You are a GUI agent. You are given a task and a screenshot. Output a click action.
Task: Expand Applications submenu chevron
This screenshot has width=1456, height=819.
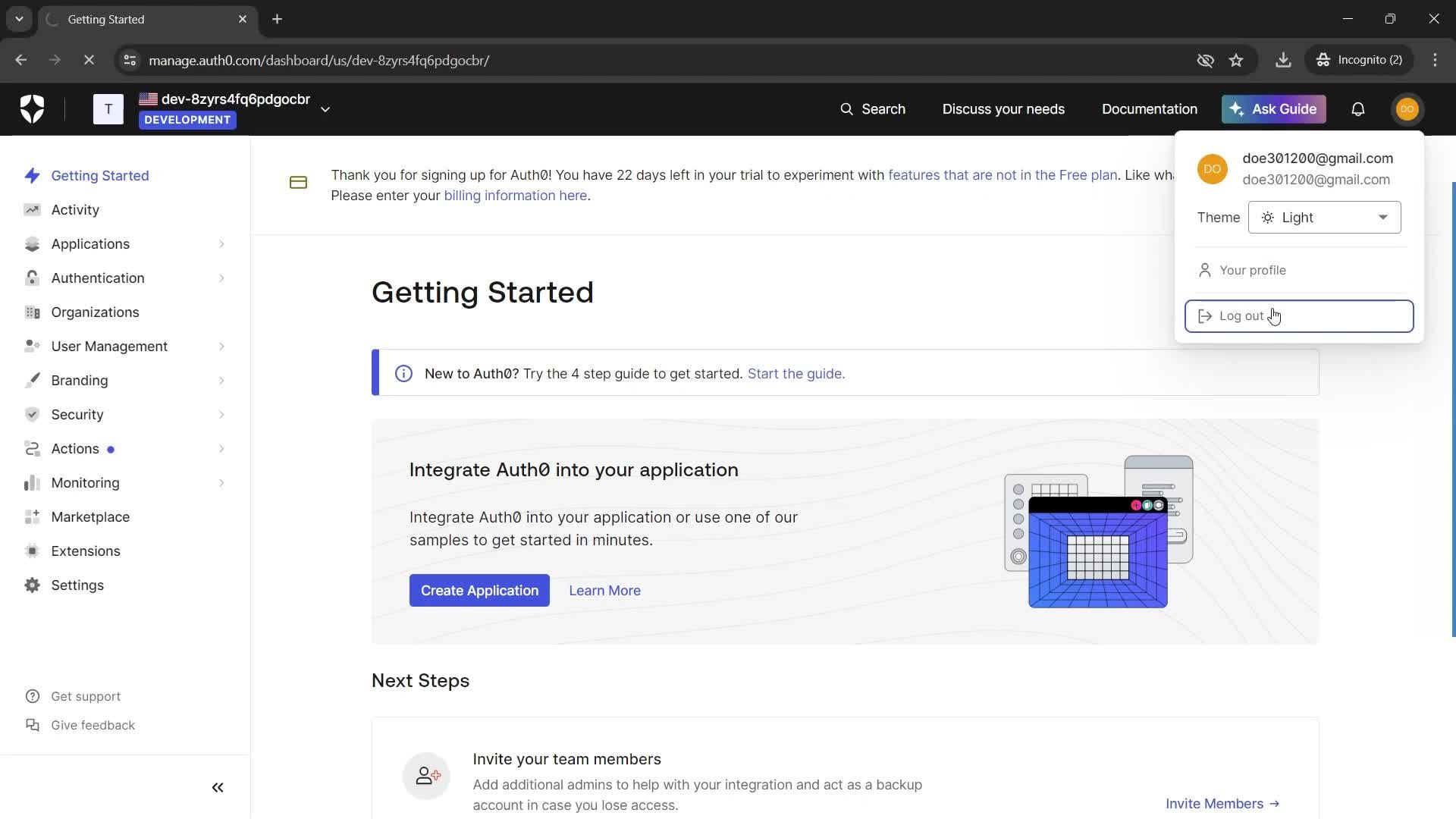tap(221, 244)
